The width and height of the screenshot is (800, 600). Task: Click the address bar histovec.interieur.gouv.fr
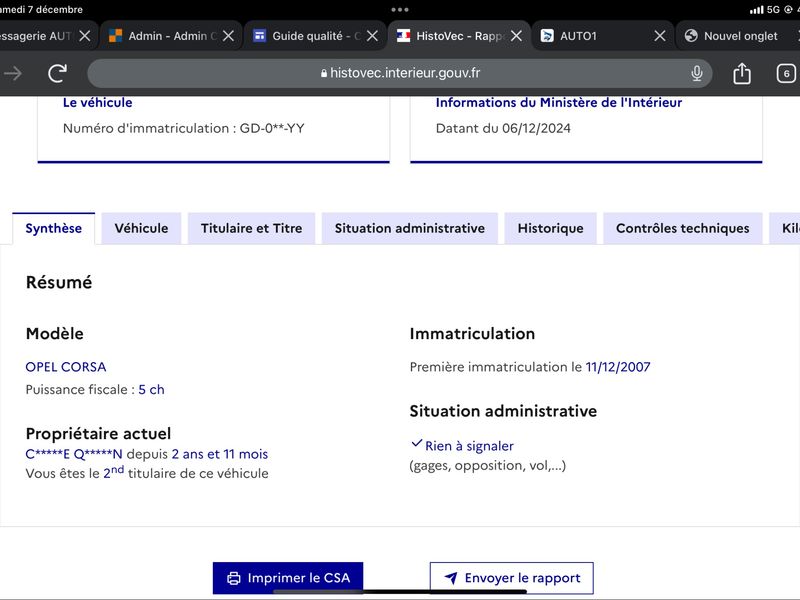tap(399, 73)
